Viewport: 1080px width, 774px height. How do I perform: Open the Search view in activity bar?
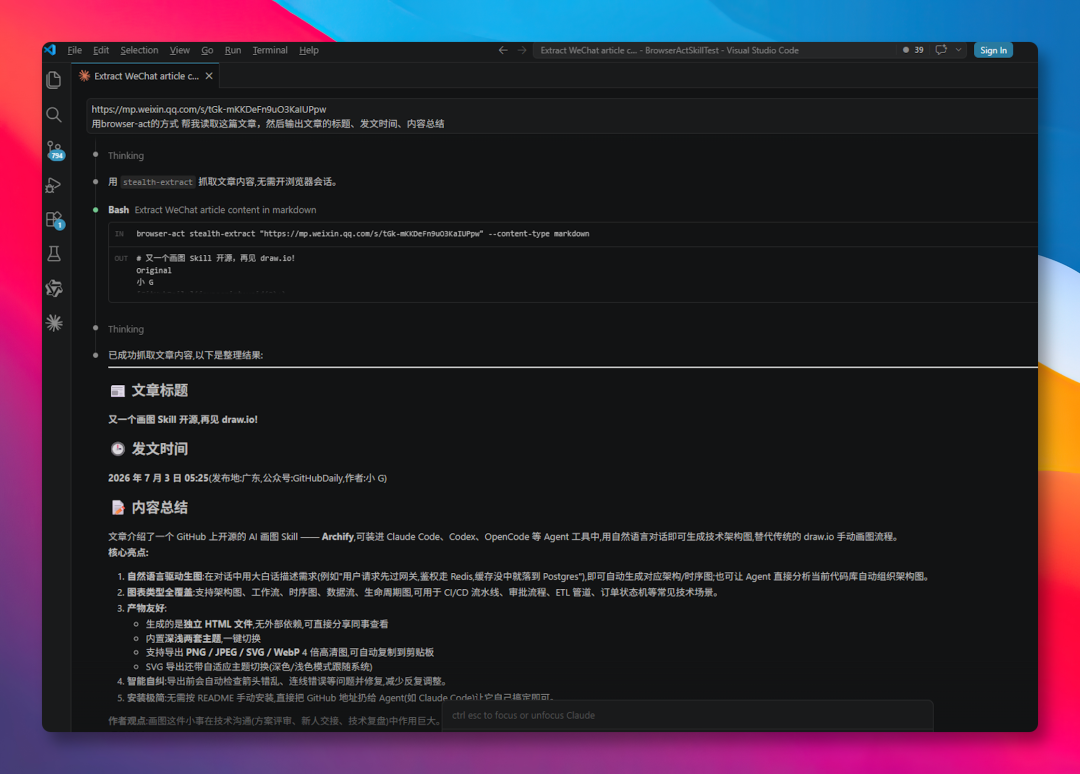54,114
